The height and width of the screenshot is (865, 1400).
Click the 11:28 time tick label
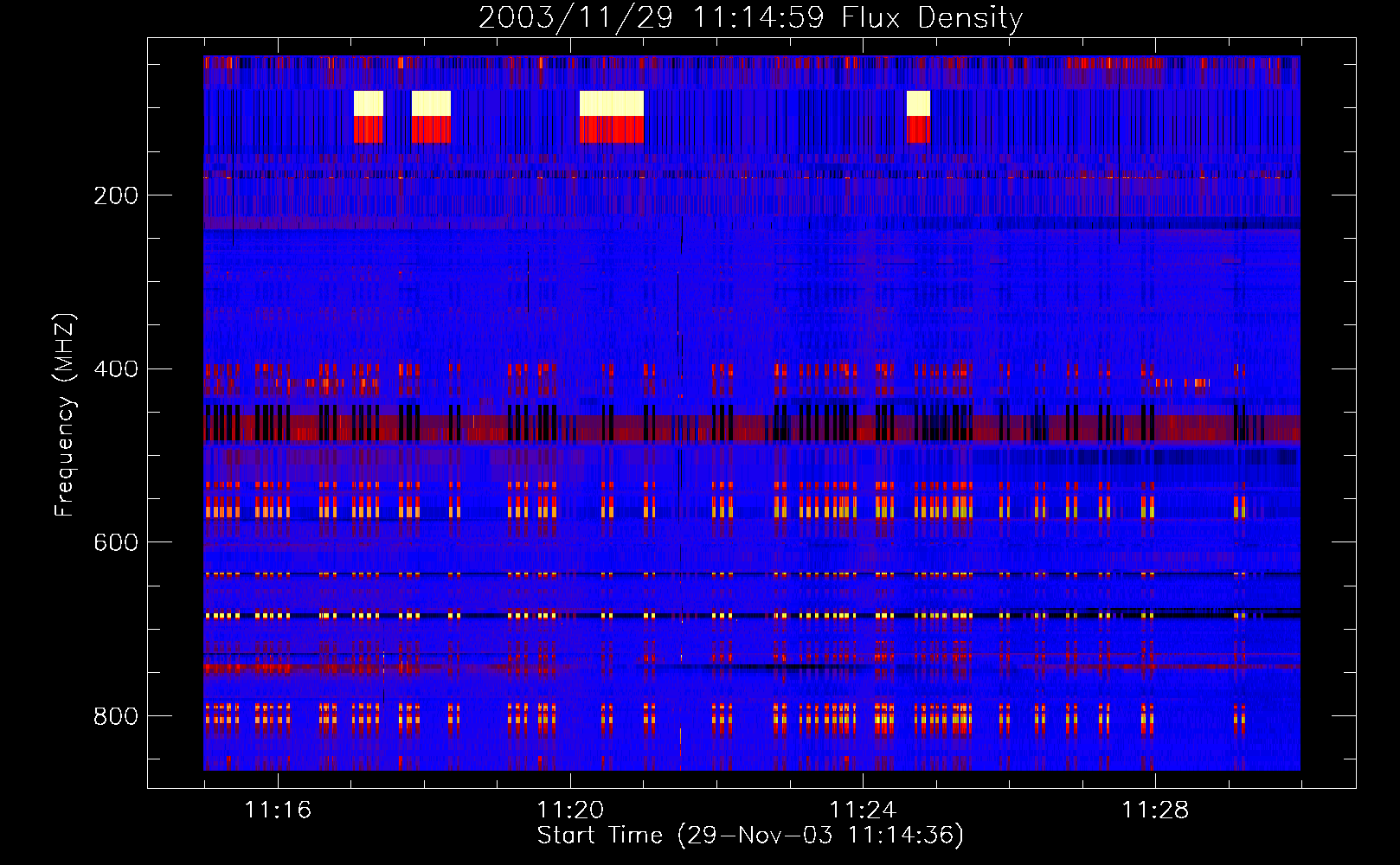[1155, 810]
